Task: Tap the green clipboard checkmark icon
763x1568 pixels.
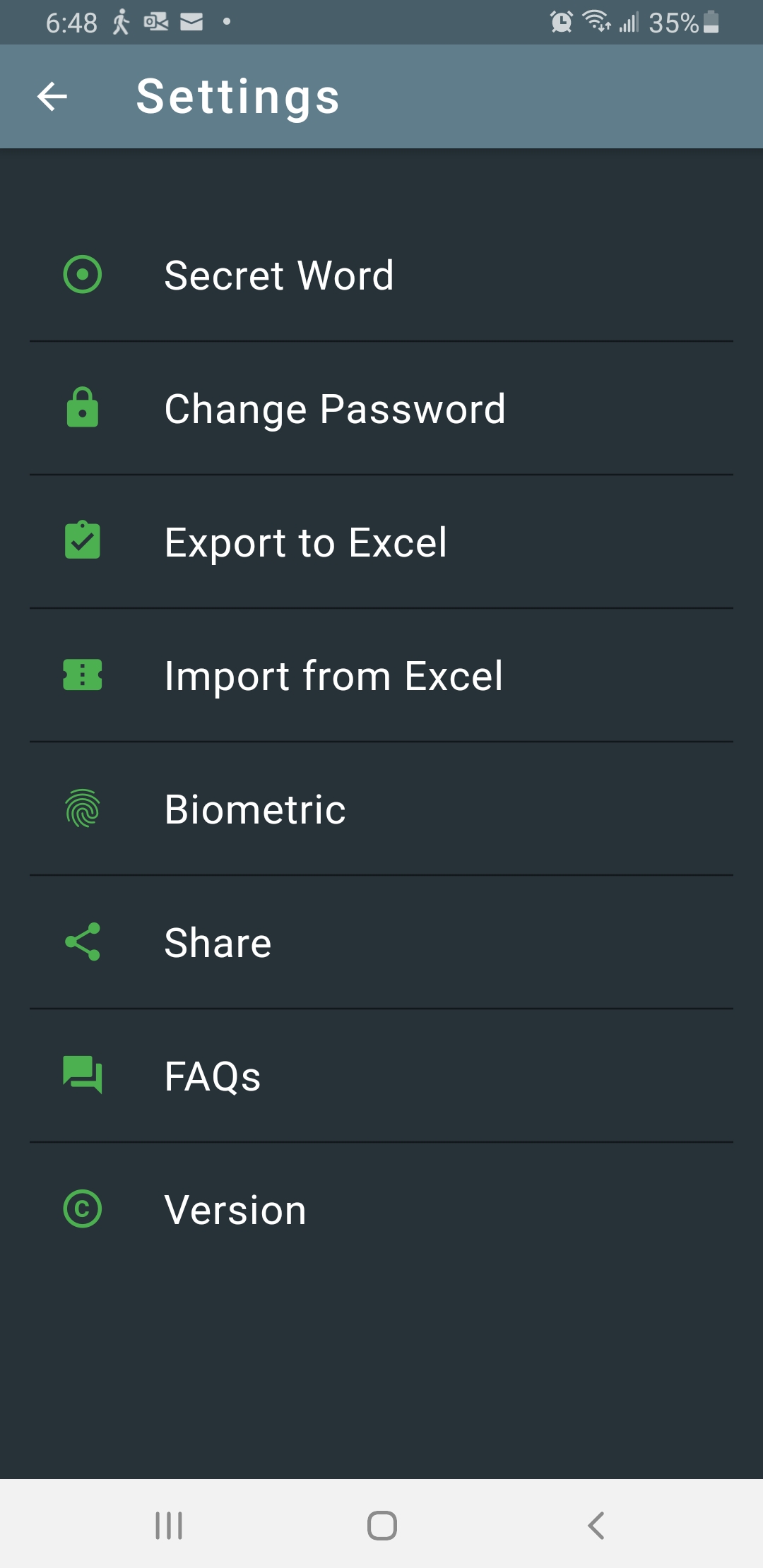Action: [x=83, y=541]
